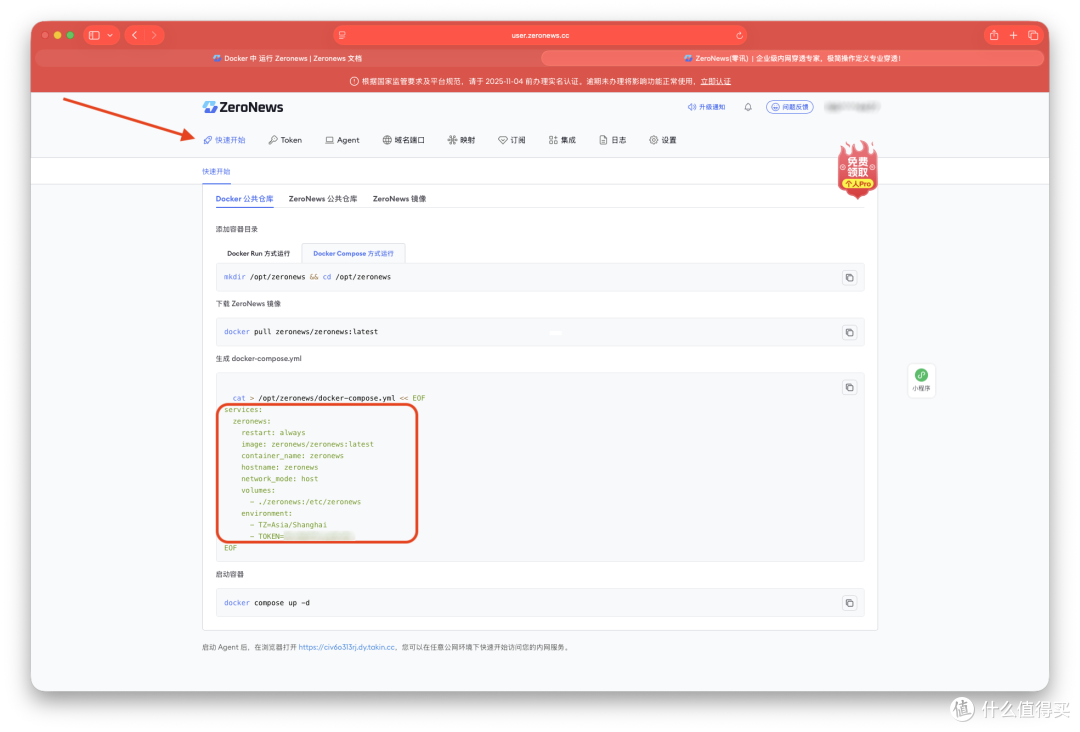Expand the sidebar tab group dropdown
Screen dimensions: 1080x732
pyautogui.click(x=110, y=35)
